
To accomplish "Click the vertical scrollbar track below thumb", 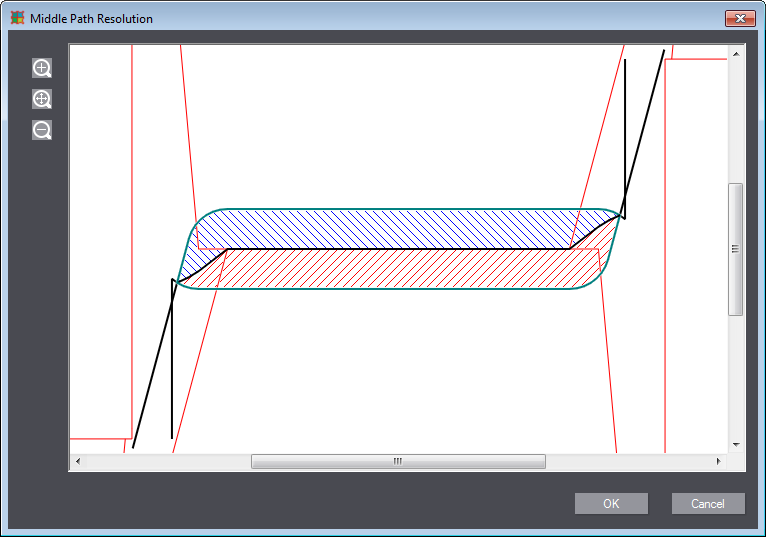I will (736, 380).
